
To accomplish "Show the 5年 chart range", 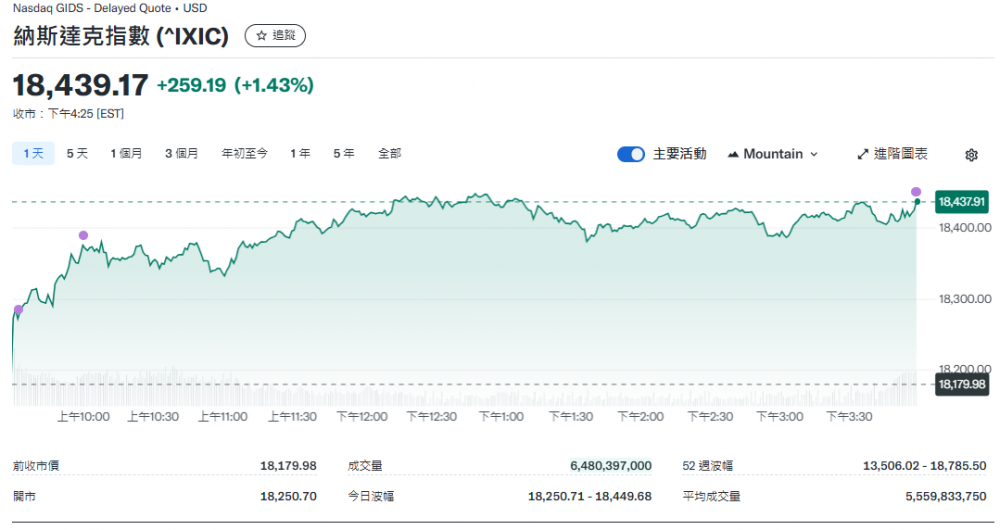I will (x=343, y=154).
